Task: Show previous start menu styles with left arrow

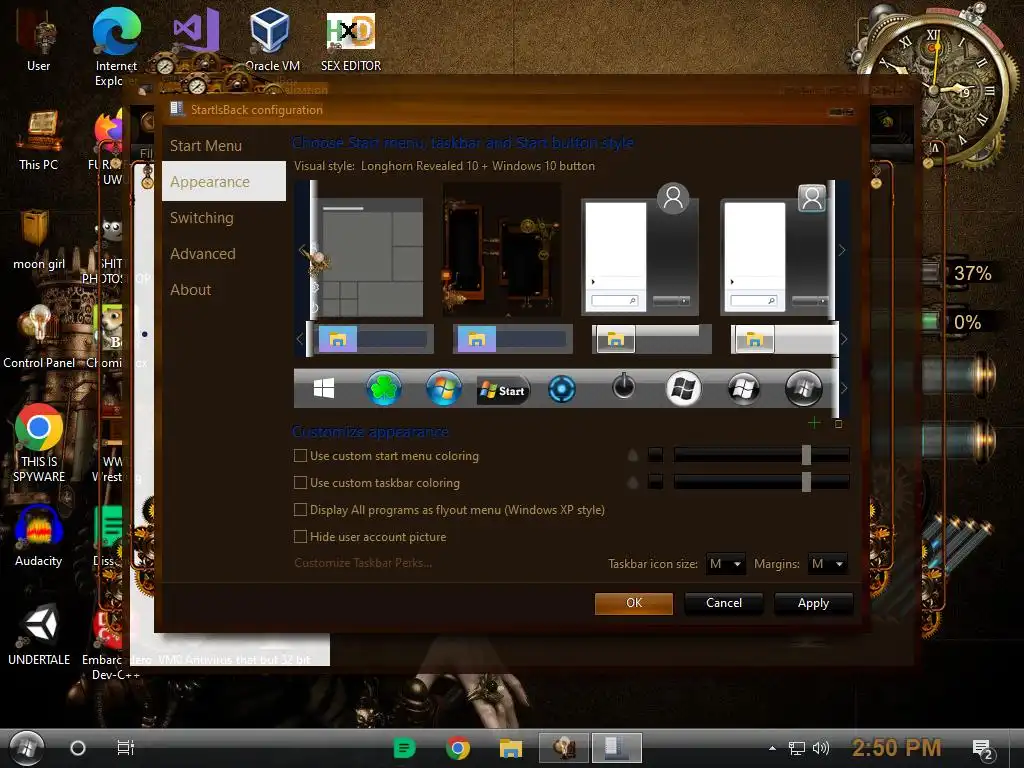Action: coord(301,250)
